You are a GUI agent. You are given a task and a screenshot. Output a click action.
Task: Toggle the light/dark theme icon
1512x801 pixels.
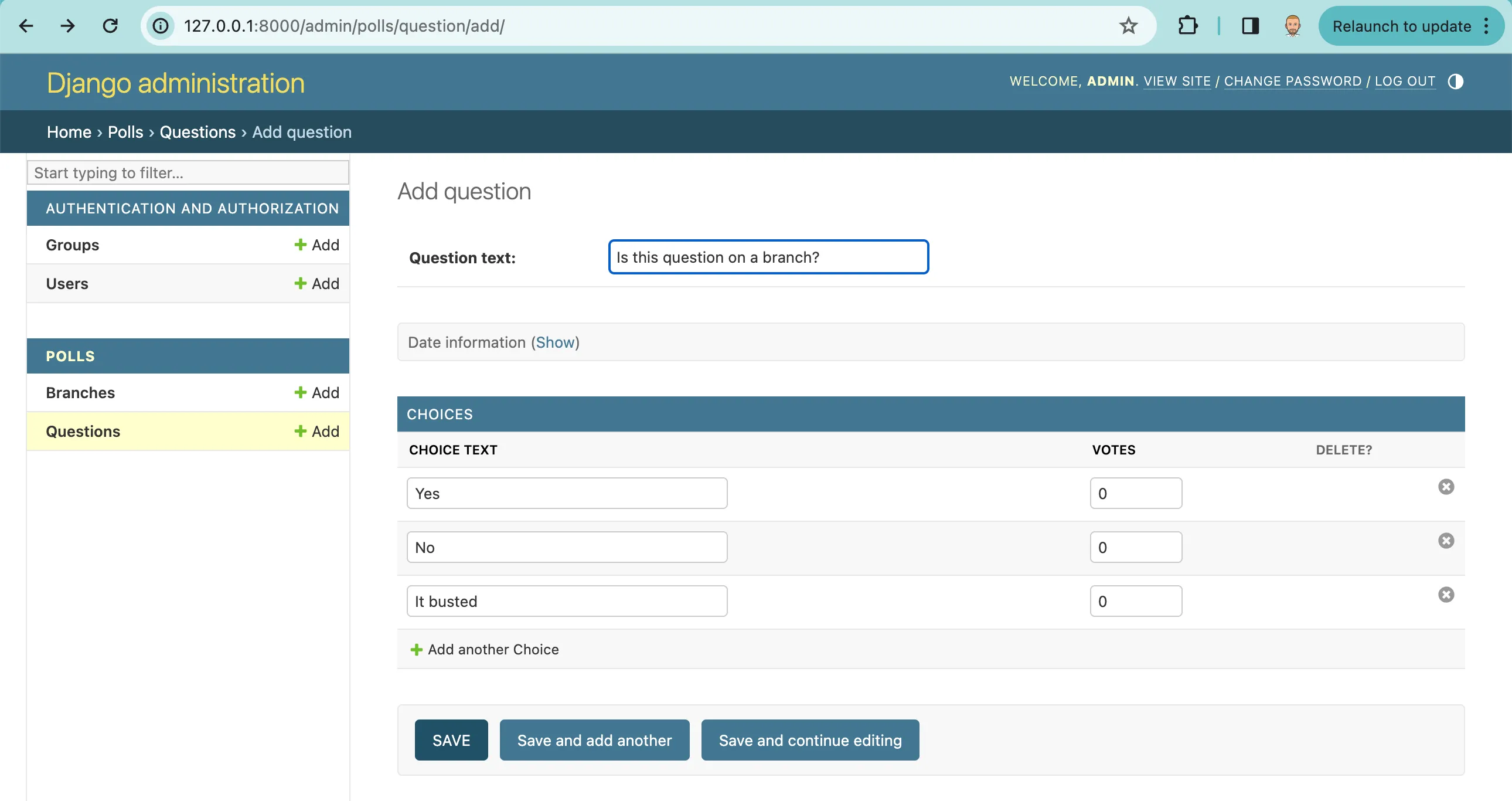click(1455, 82)
